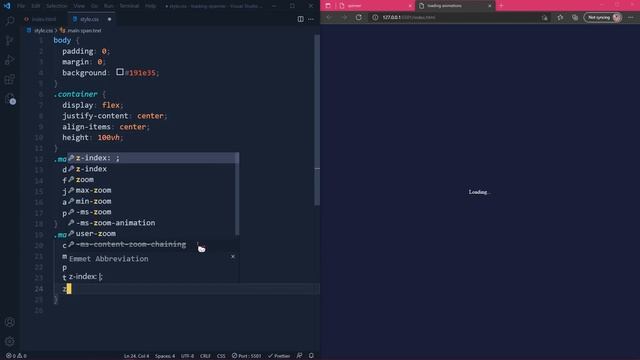Open browser tab actions menu icon
Viewport: 640px width, 360px height.
click(x=328, y=6)
